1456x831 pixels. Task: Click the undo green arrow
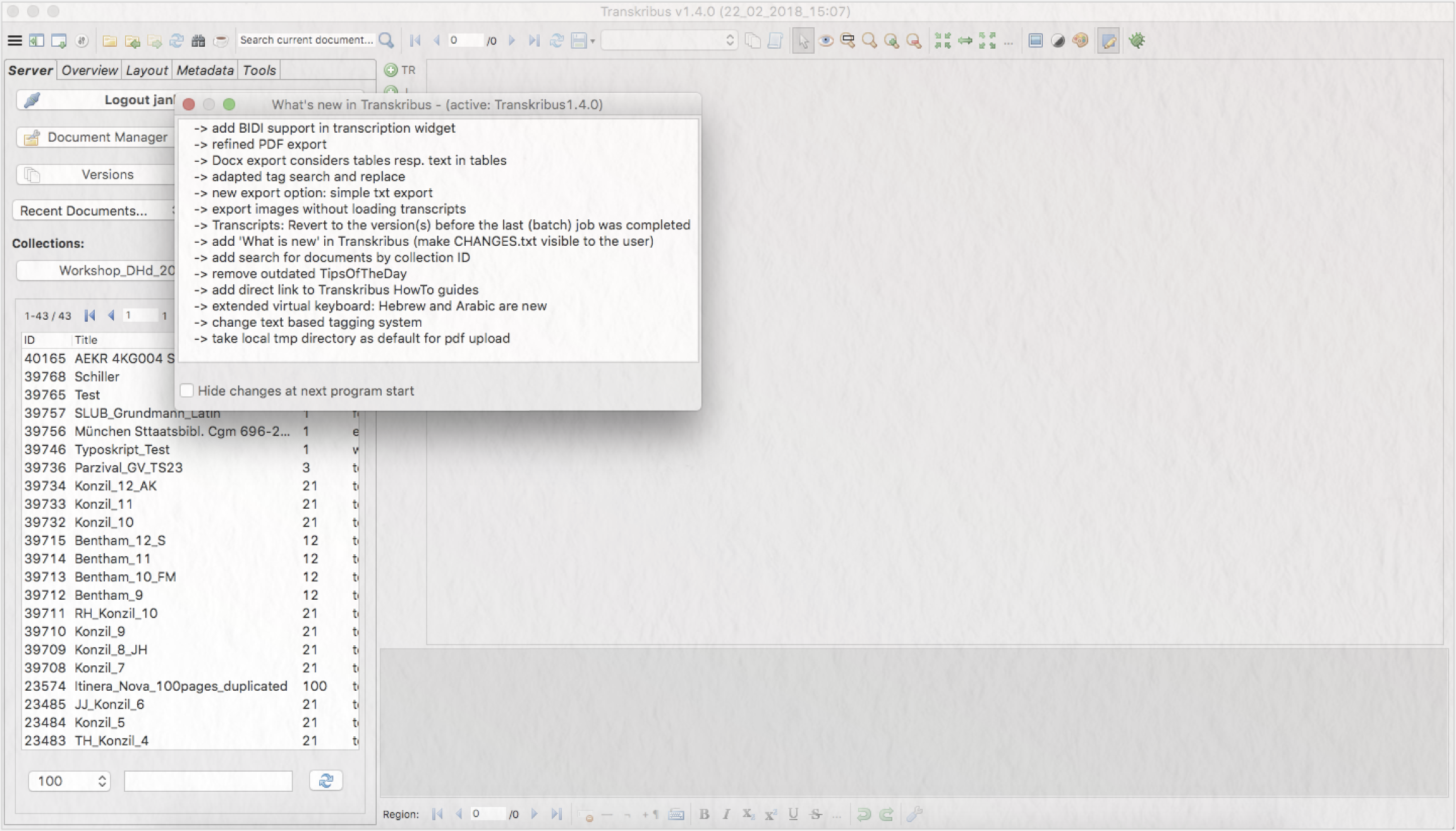pos(864,814)
